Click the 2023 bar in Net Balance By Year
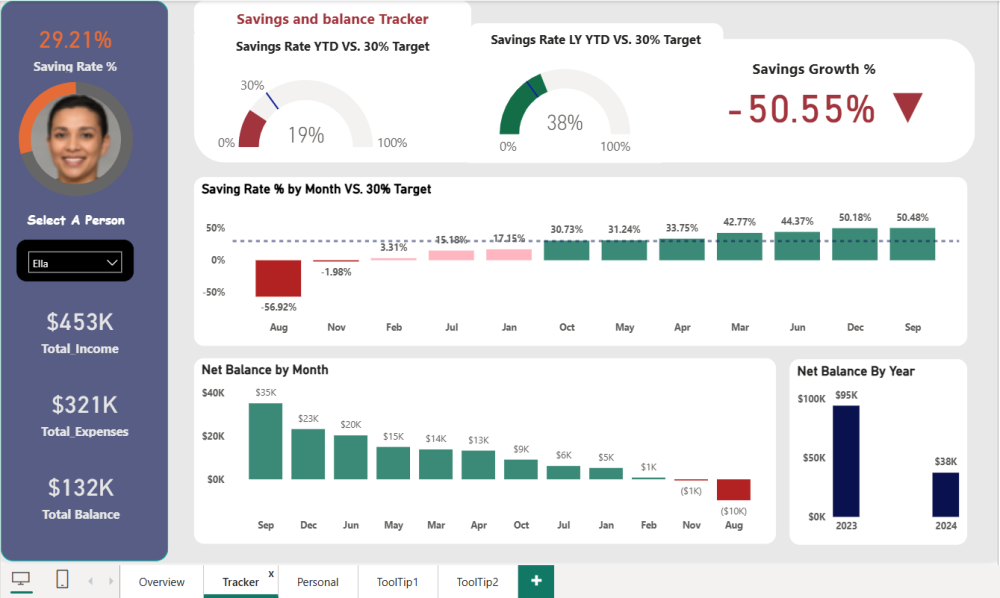This screenshot has height=598, width=1000. 846,461
